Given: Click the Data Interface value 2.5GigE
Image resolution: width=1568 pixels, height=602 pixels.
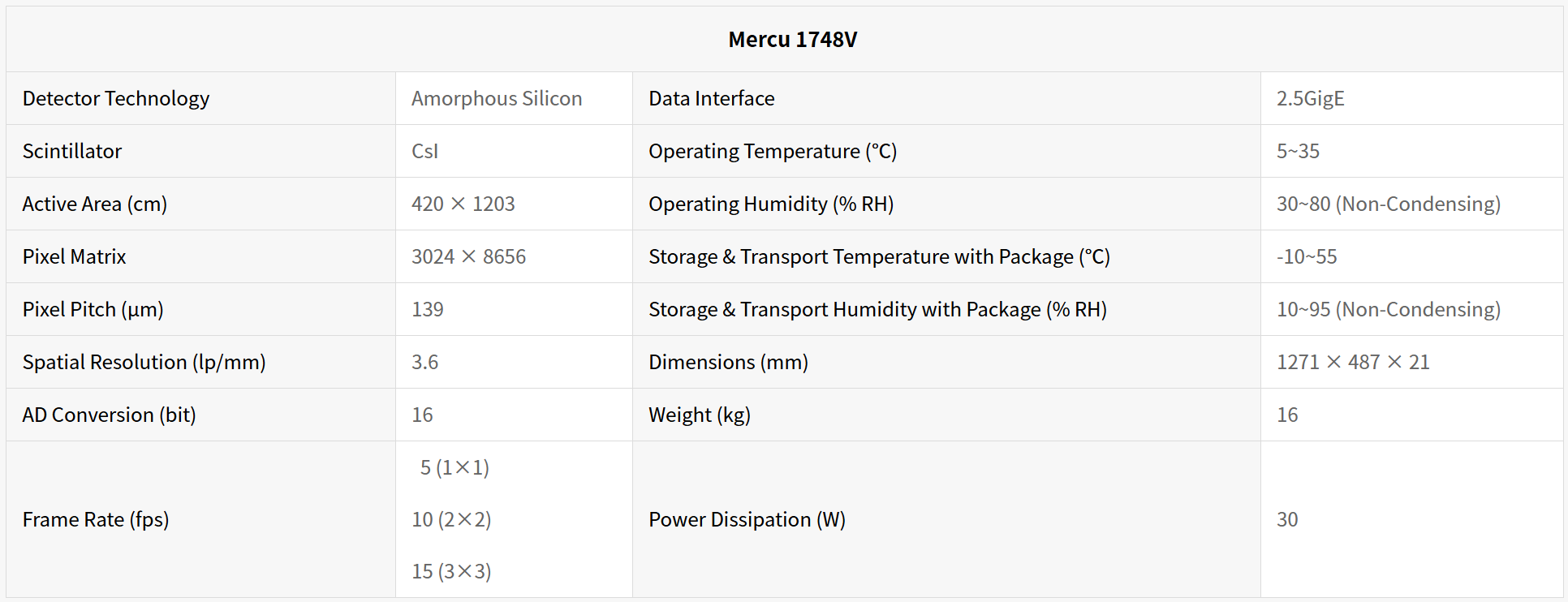Looking at the screenshot, I should (x=1310, y=99).
